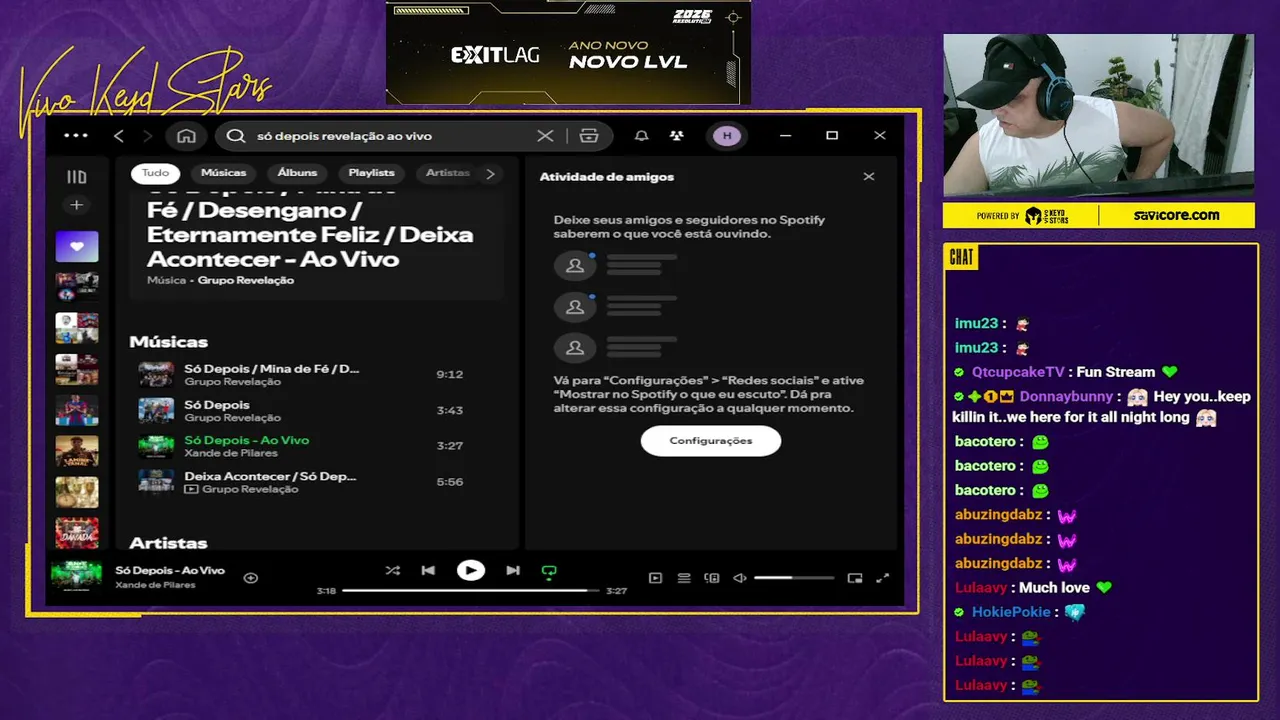This screenshot has width=1280, height=720.
Task: Show more filter chips with the chevron
Action: point(490,173)
